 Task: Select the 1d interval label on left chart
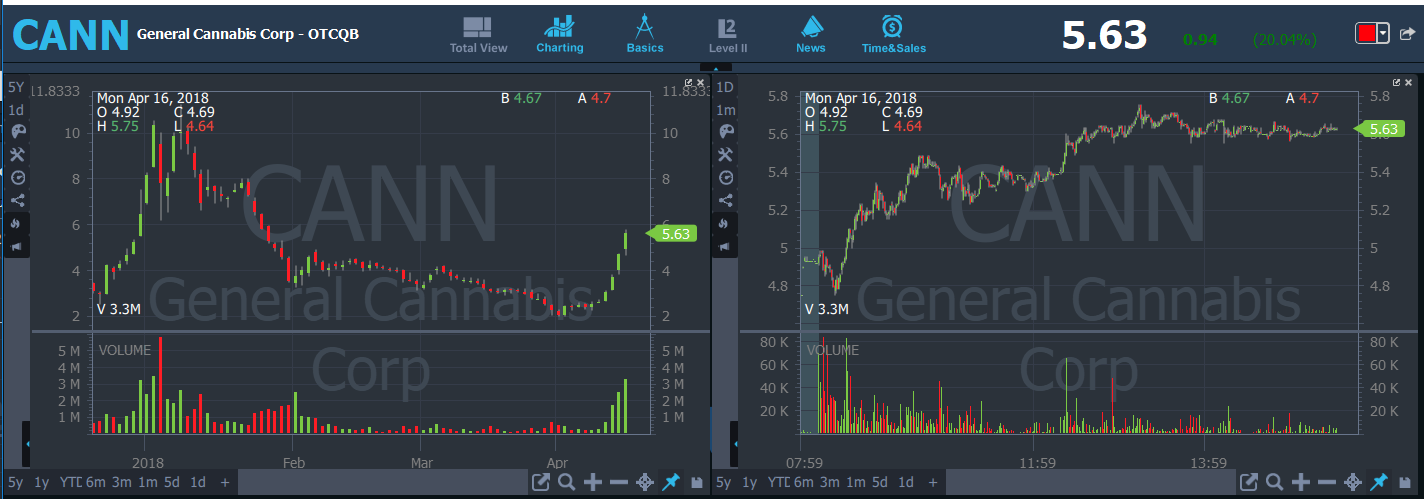tap(16, 110)
